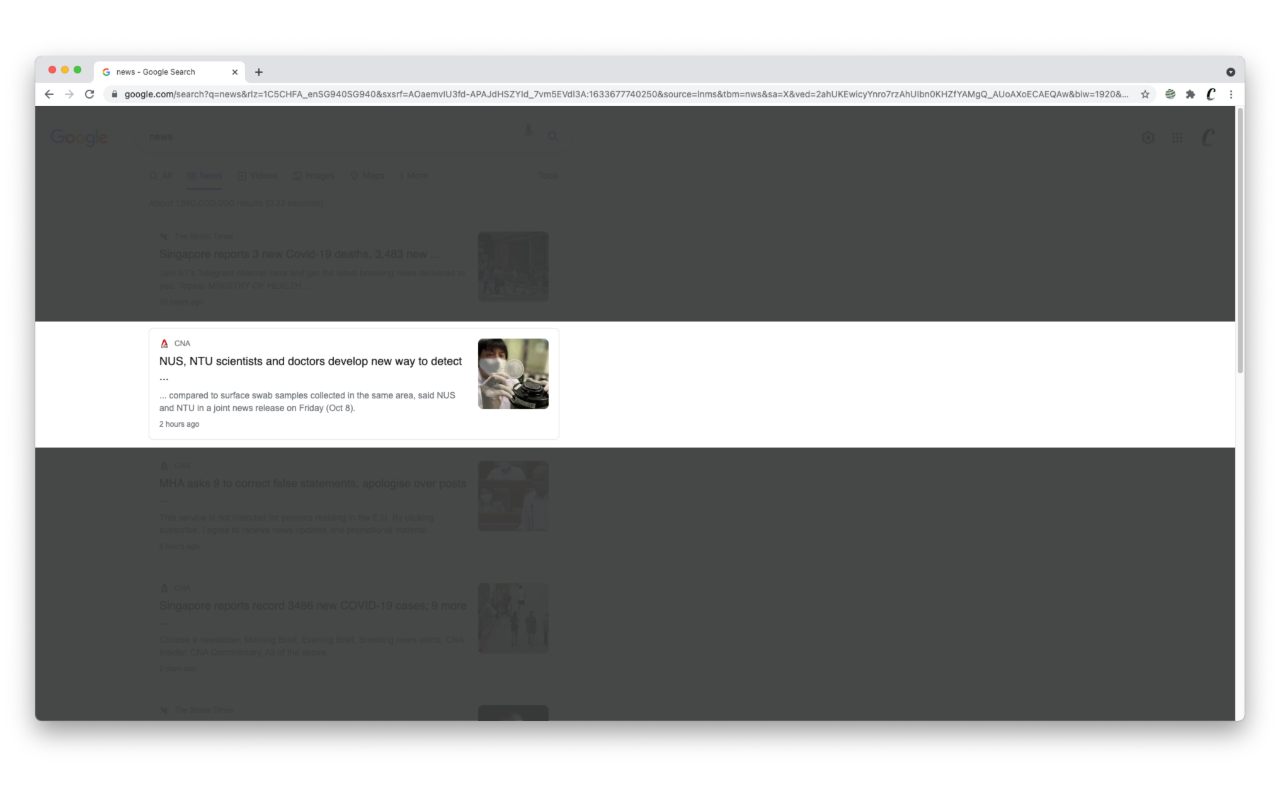Open the tab search dropdown arrow
This screenshot has height=800, width=1280.
click(x=1230, y=72)
